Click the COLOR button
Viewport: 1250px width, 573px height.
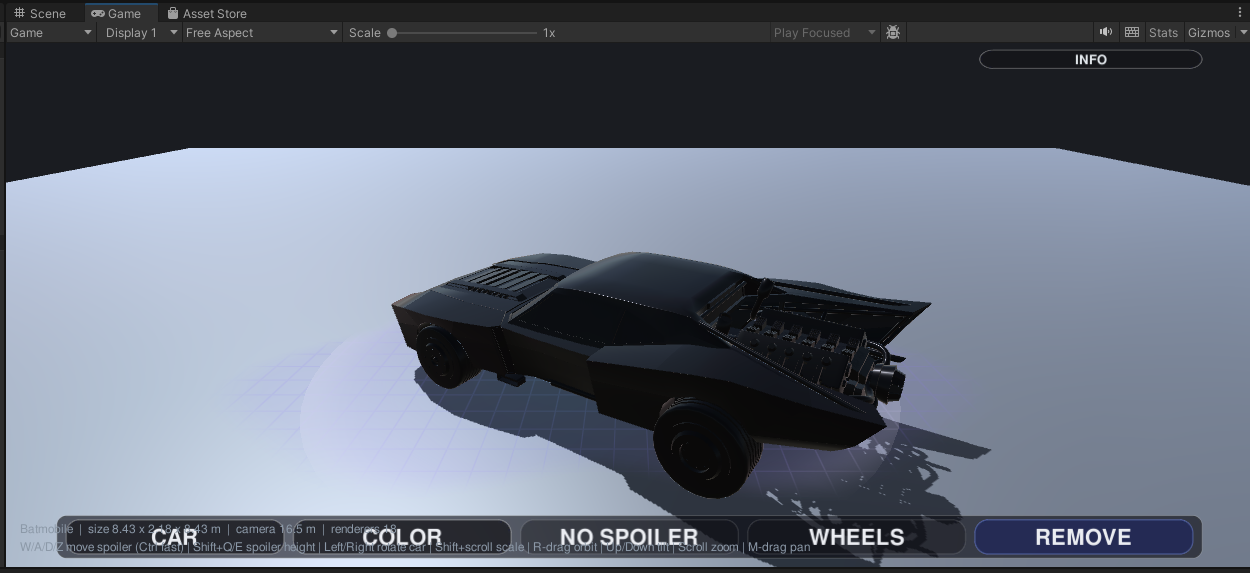point(402,537)
